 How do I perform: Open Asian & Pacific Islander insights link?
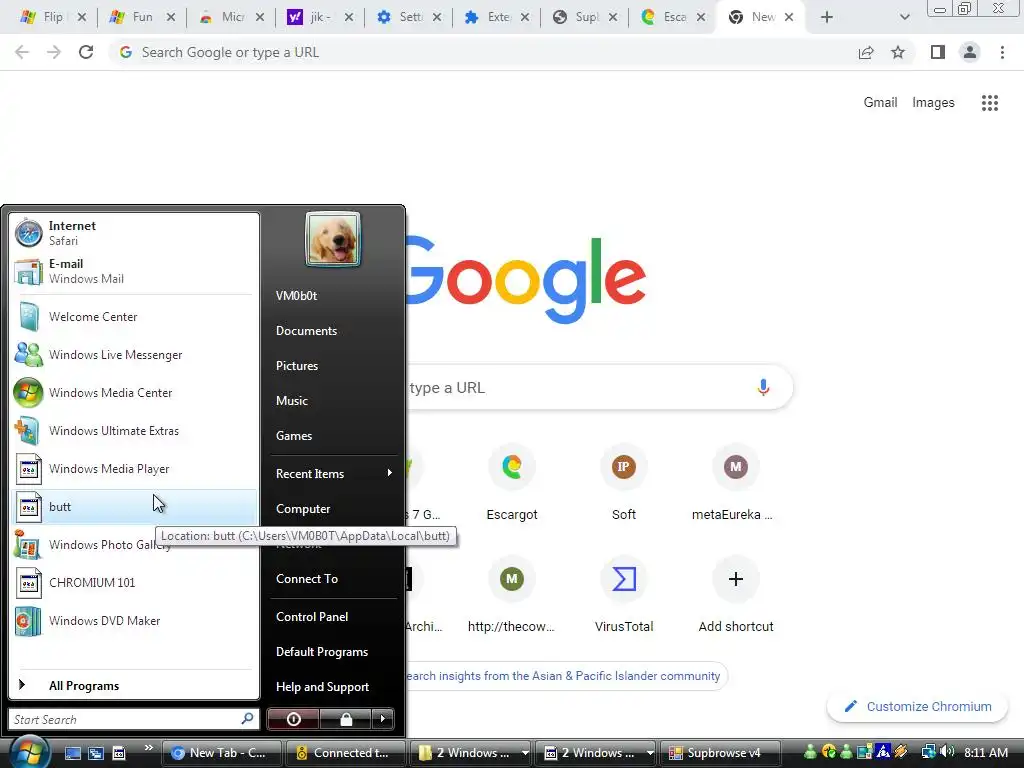tap(564, 676)
